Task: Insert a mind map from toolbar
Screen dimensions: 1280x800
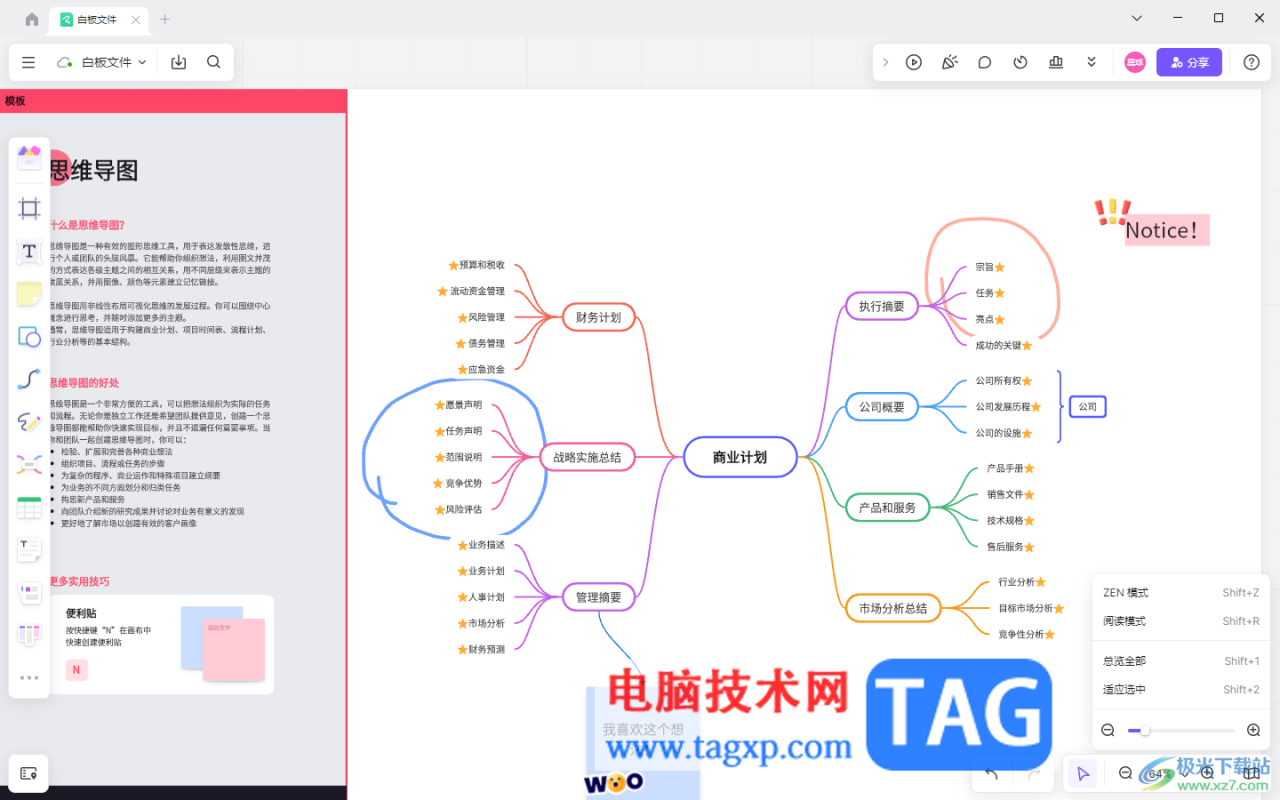Action: click(x=29, y=464)
